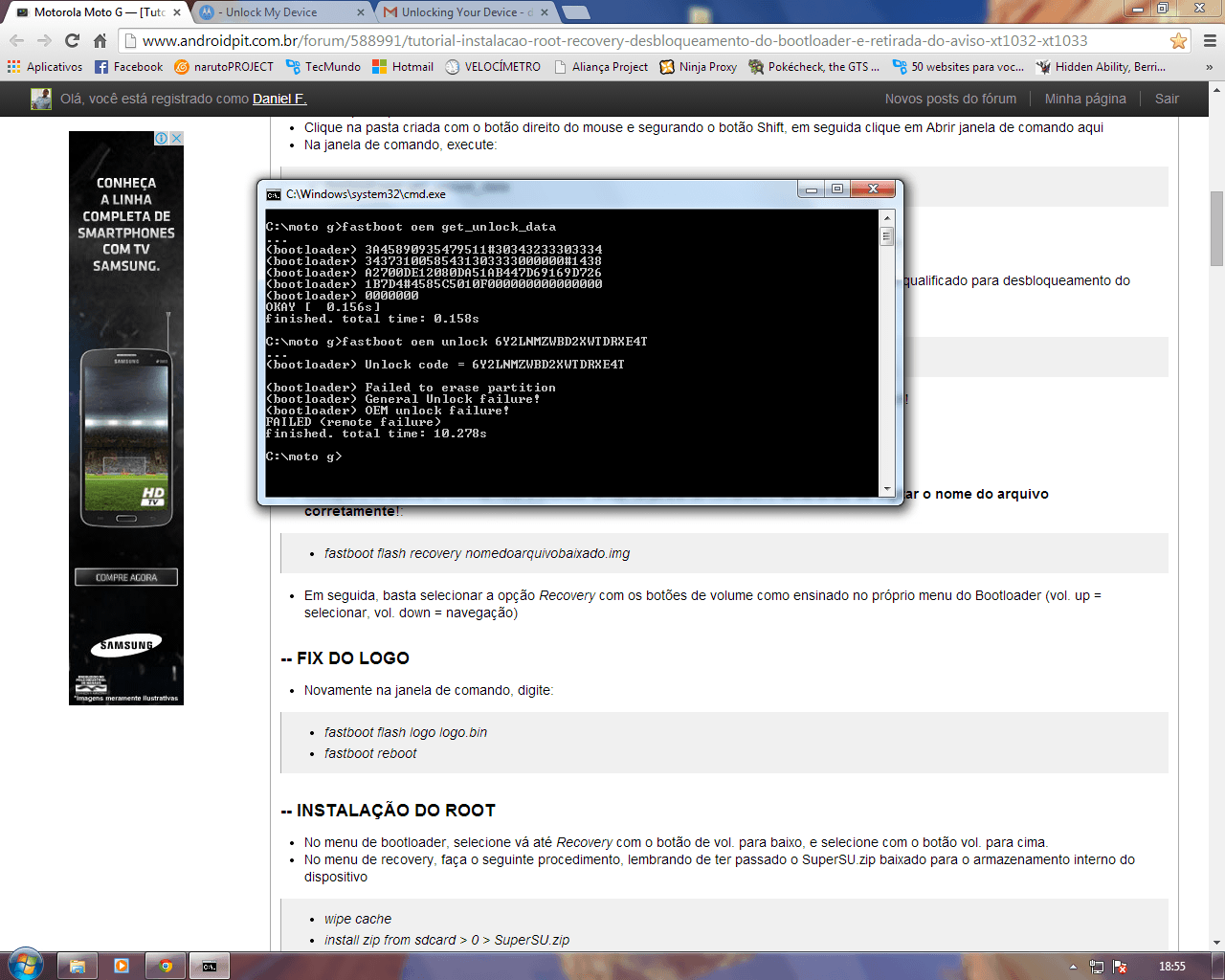Click the cmd window scrollbar down arrow
The image size is (1225, 980).
tap(887, 489)
